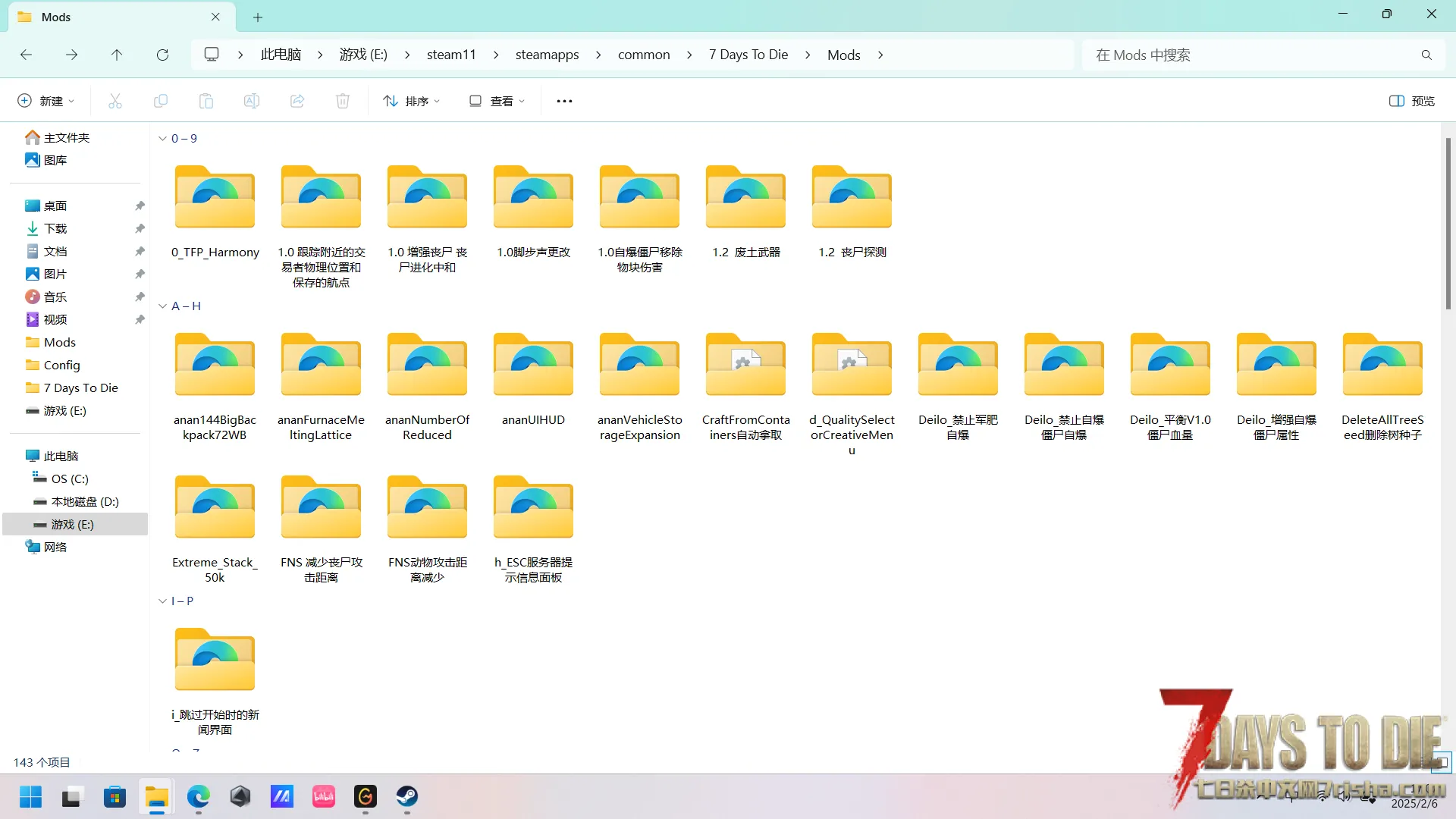Select the Mods window tab
The image size is (1456, 819).
[x=120, y=17]
